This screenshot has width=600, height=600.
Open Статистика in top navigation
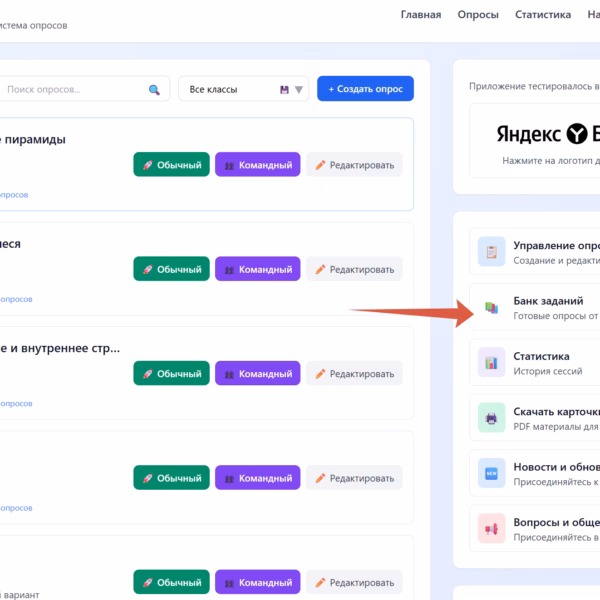(543, 15)
